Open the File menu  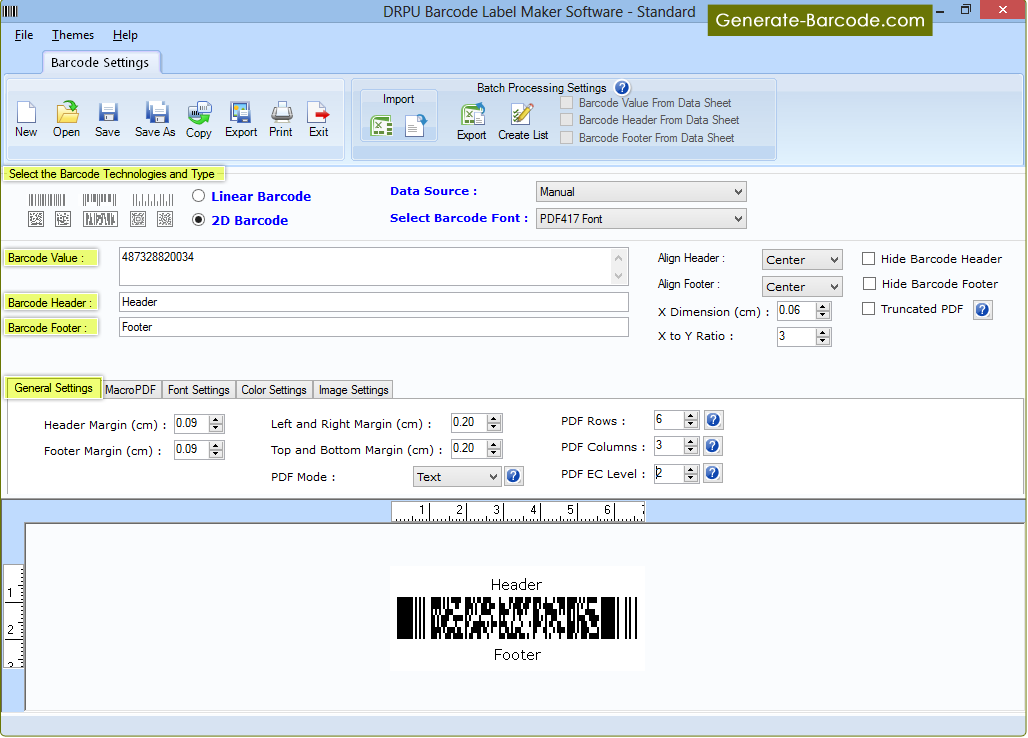24,35
